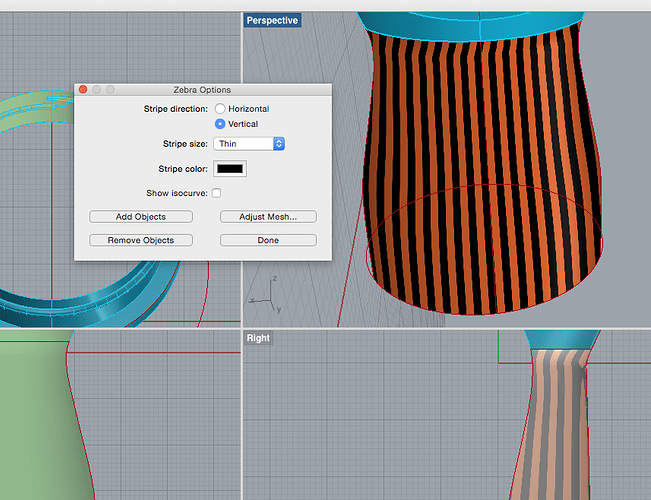The image size is (651, 500).
Task: Open the Perspective viewport label menu
Action: [x=272, y=20]
